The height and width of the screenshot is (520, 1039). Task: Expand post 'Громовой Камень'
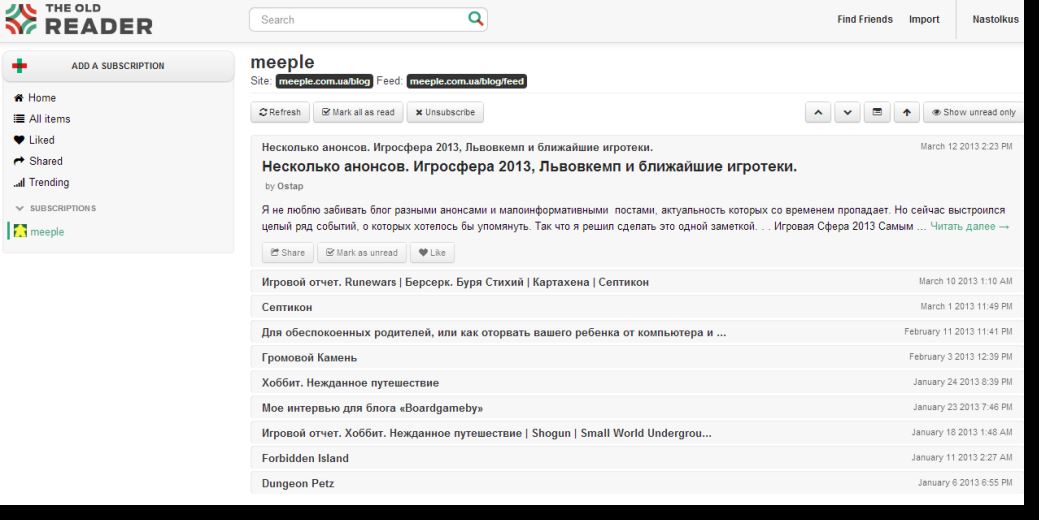[x=637, y=357]
